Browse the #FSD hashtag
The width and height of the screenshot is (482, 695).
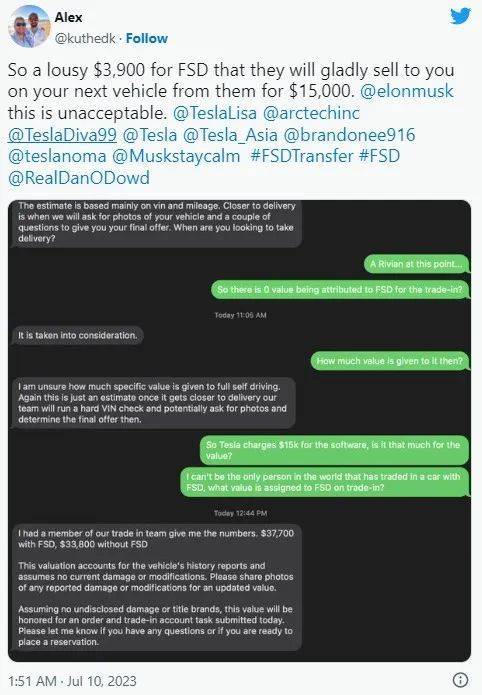(379, 156)
